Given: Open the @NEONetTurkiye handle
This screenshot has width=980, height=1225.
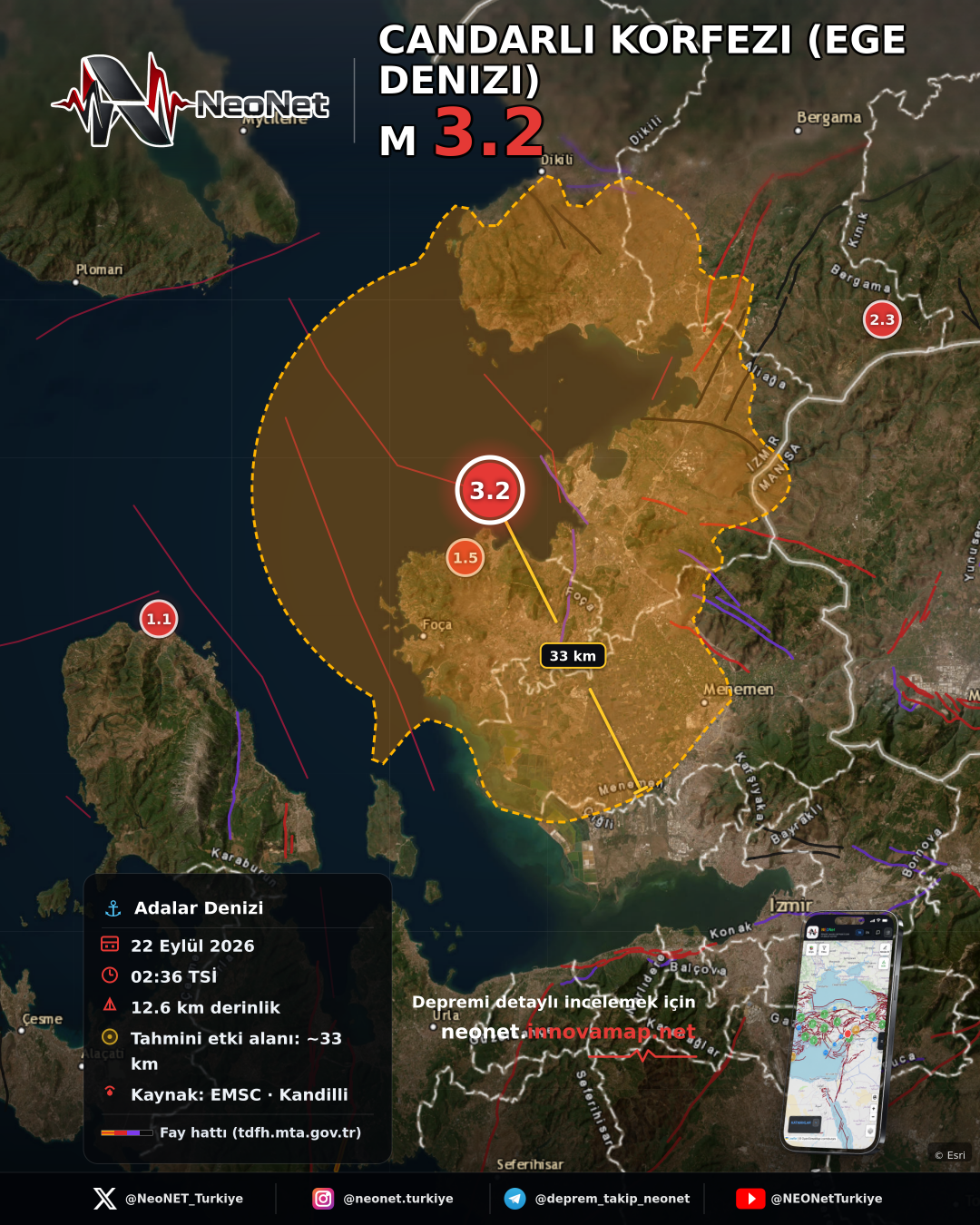Looking at the screenshot, I should 827,1199.
